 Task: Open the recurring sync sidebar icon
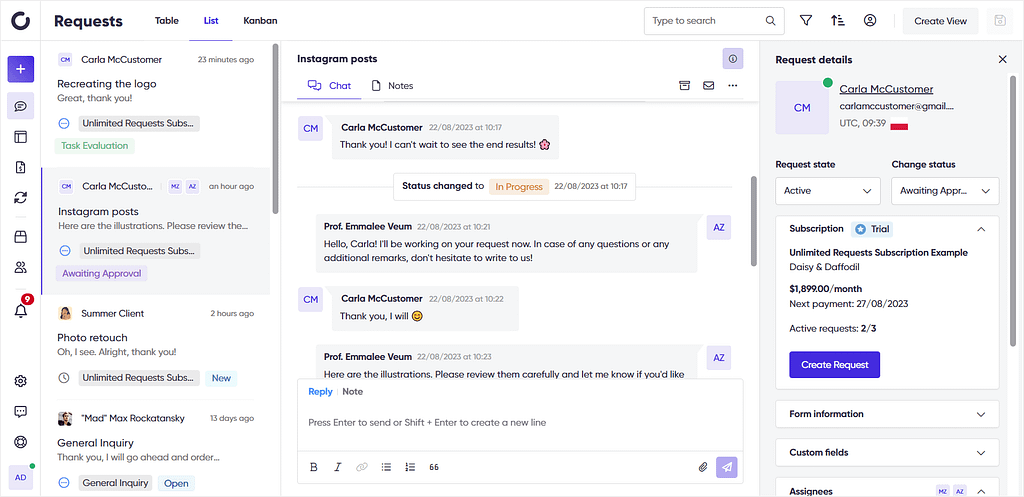click(21, 198)
